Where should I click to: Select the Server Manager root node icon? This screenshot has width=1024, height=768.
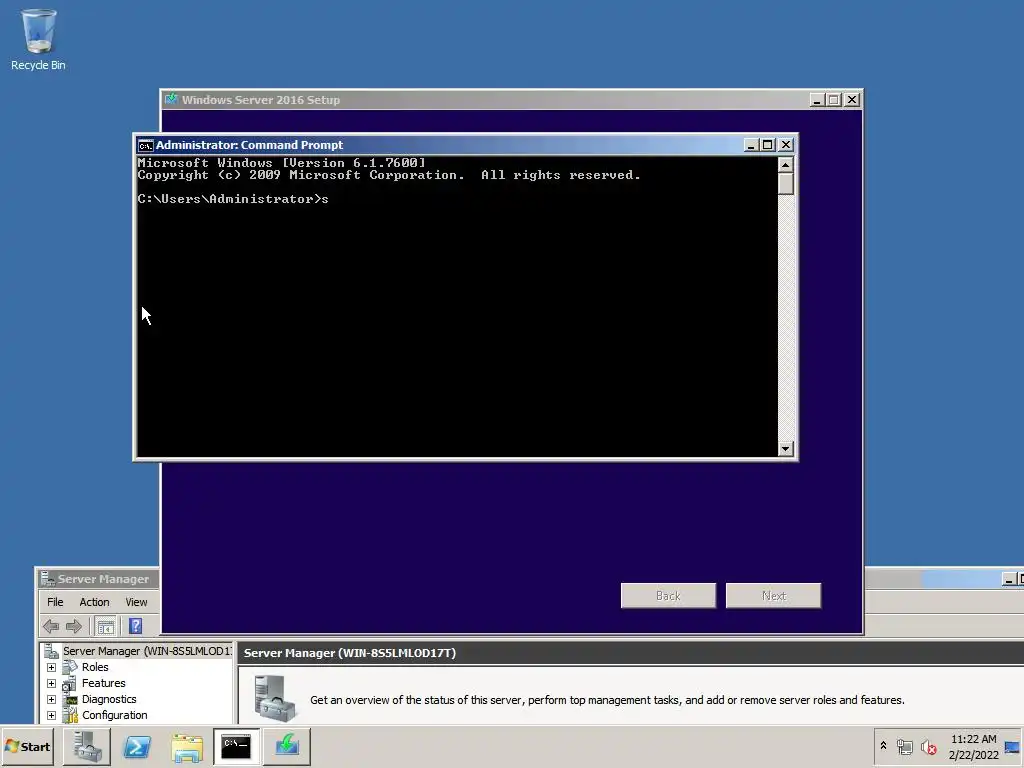pos(52,651)
